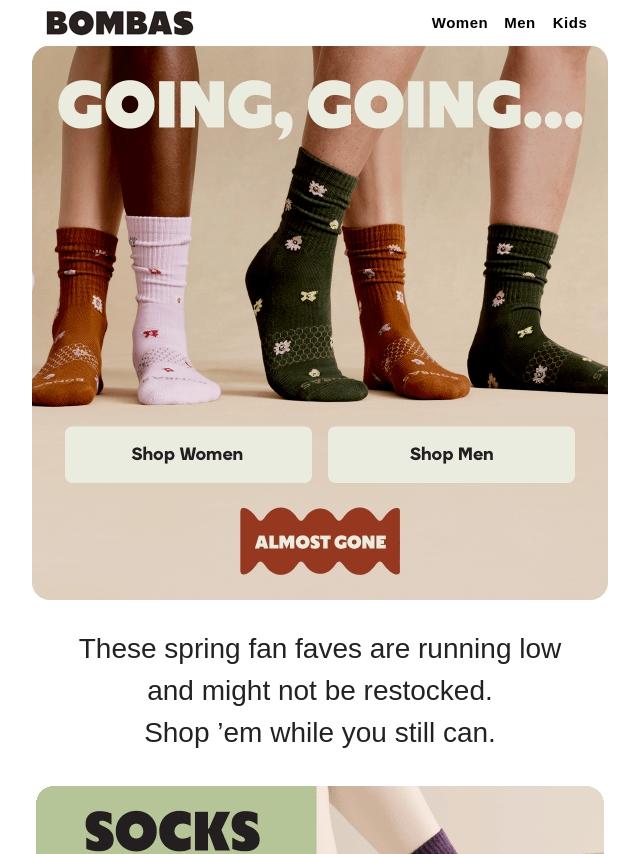This screenshot has height=854, width=640.
Task: Click the wavy ALMOST GONE badge
Action: tap(320, 541)
